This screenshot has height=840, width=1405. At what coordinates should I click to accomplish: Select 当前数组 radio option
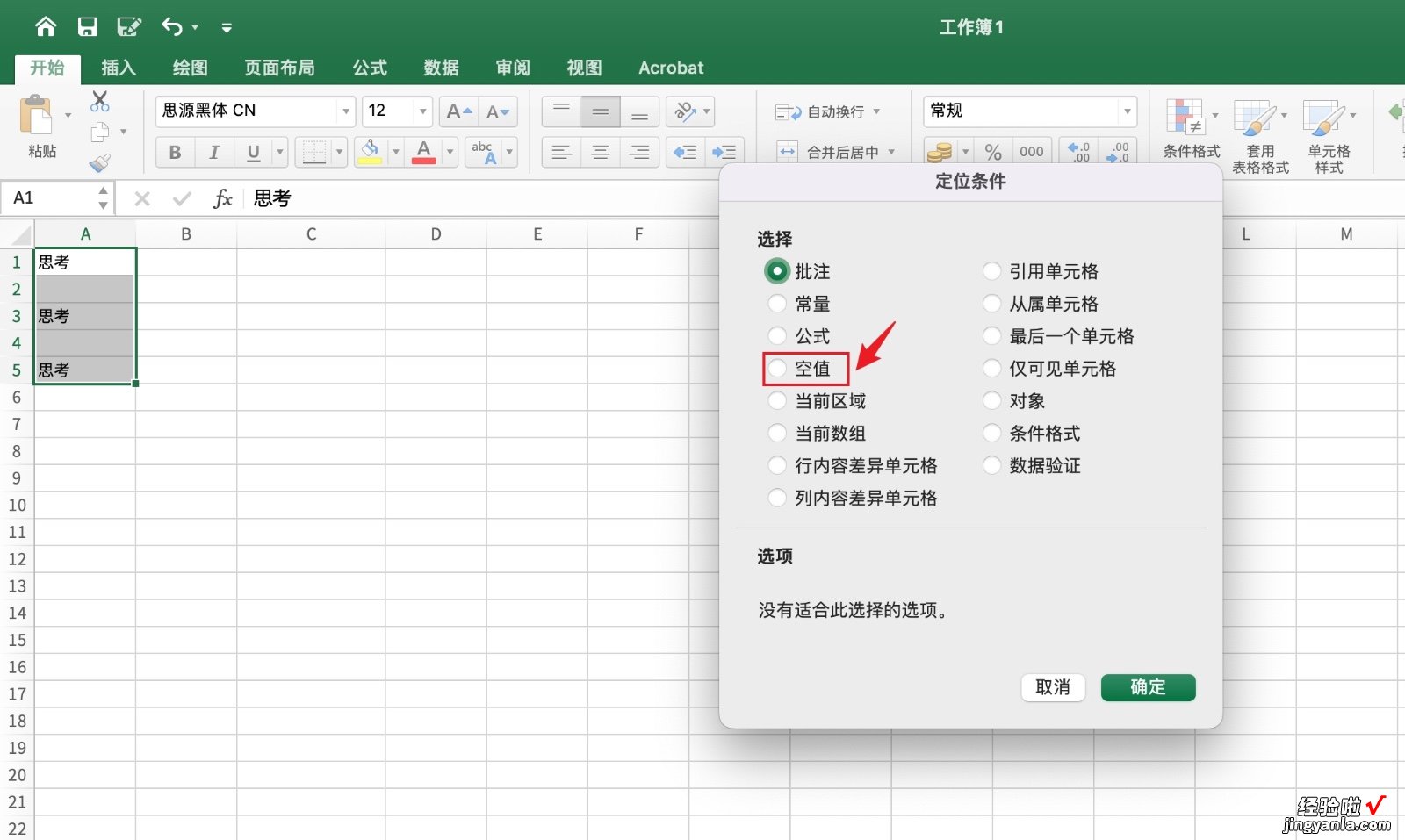point(777,434)
